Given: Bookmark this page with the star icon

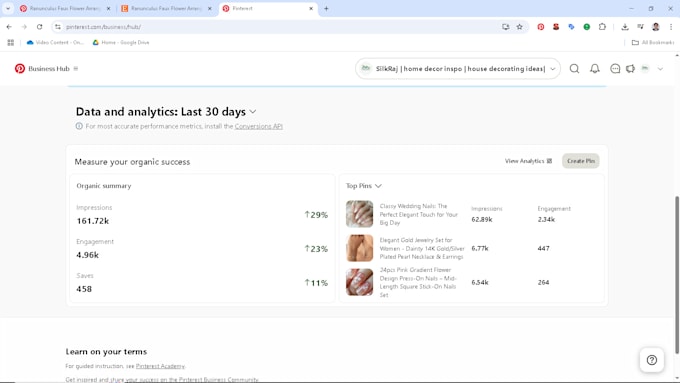Looking at the screenshot, I should (x=520, y=27).
